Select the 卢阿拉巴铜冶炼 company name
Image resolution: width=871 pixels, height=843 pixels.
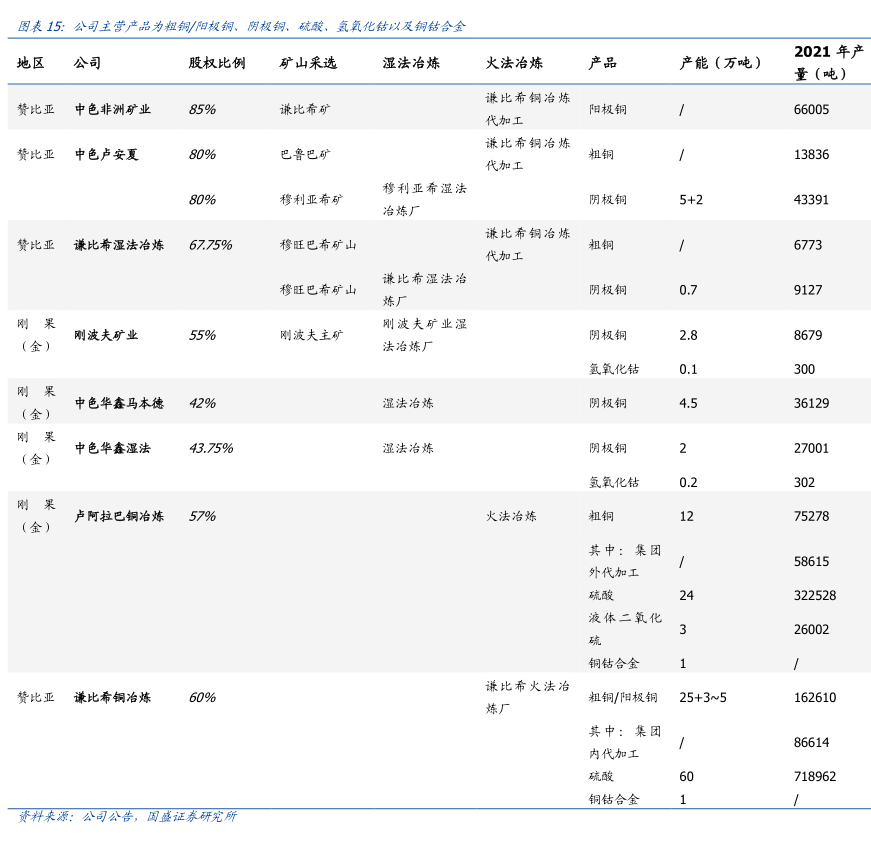tap(119, 516)
